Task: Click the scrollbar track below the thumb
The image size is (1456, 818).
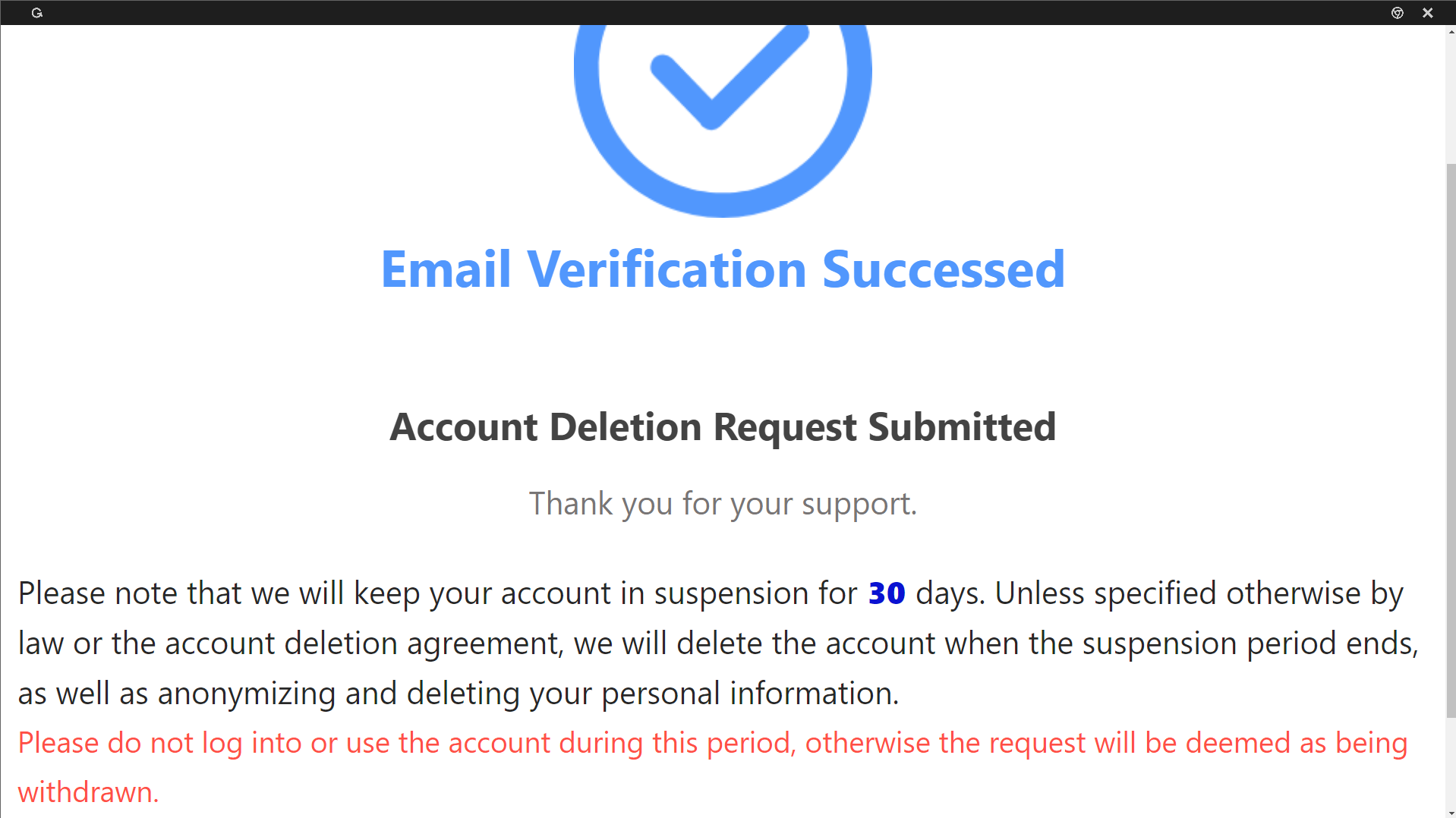Action: pyautogui.click(x=1451, y=763)
